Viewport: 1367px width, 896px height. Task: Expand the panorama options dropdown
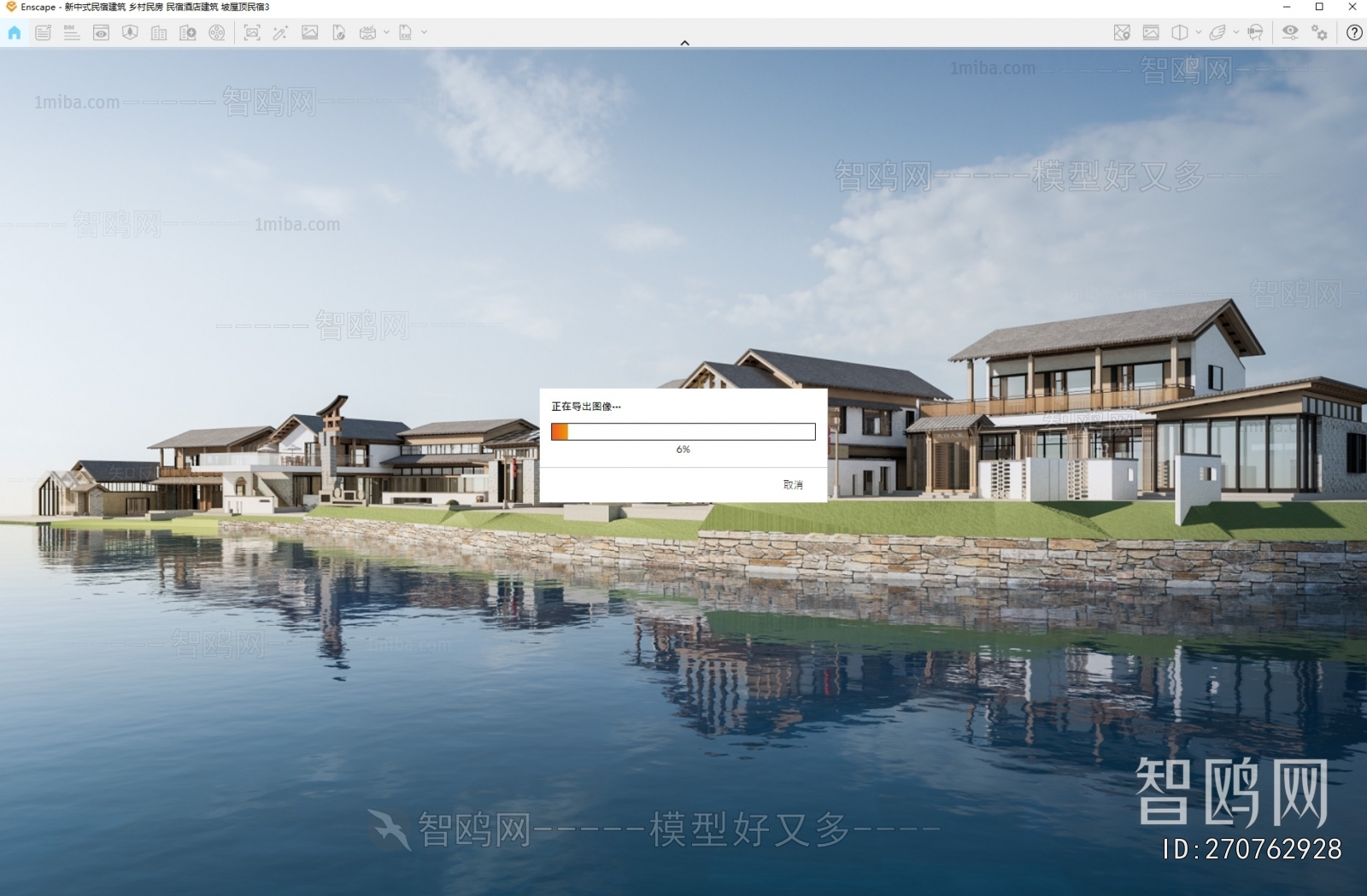[386, 32]
